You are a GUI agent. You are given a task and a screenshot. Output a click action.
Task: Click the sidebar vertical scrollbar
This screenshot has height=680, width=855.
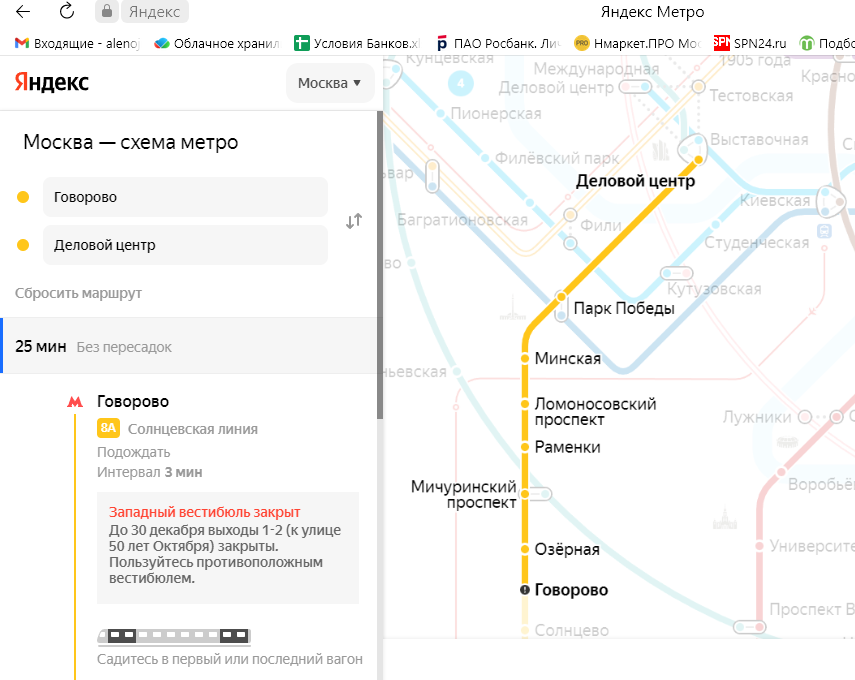[x=379, y=260]
